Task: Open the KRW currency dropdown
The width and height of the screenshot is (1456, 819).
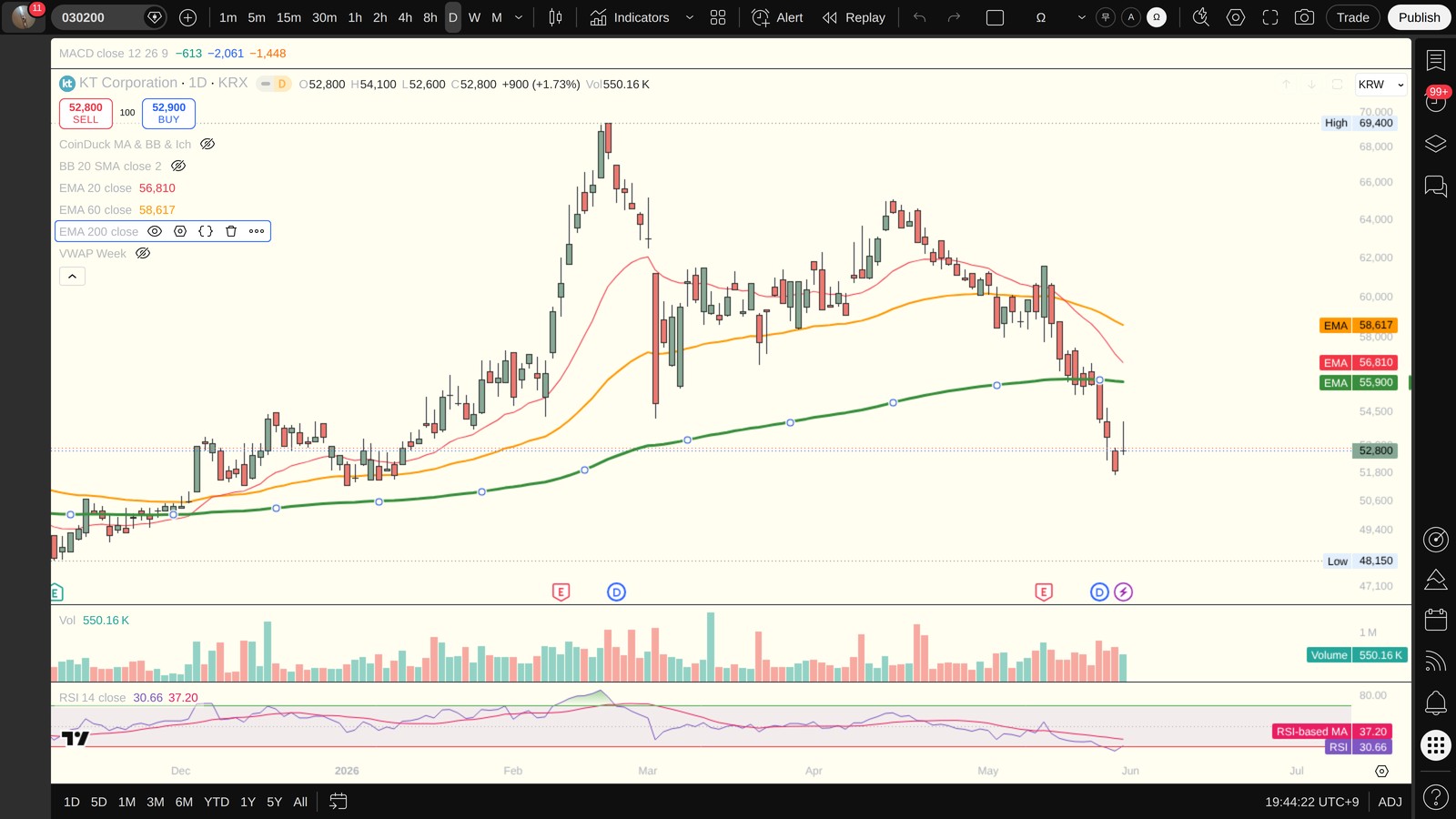Action: click(x=1380, y=85)
